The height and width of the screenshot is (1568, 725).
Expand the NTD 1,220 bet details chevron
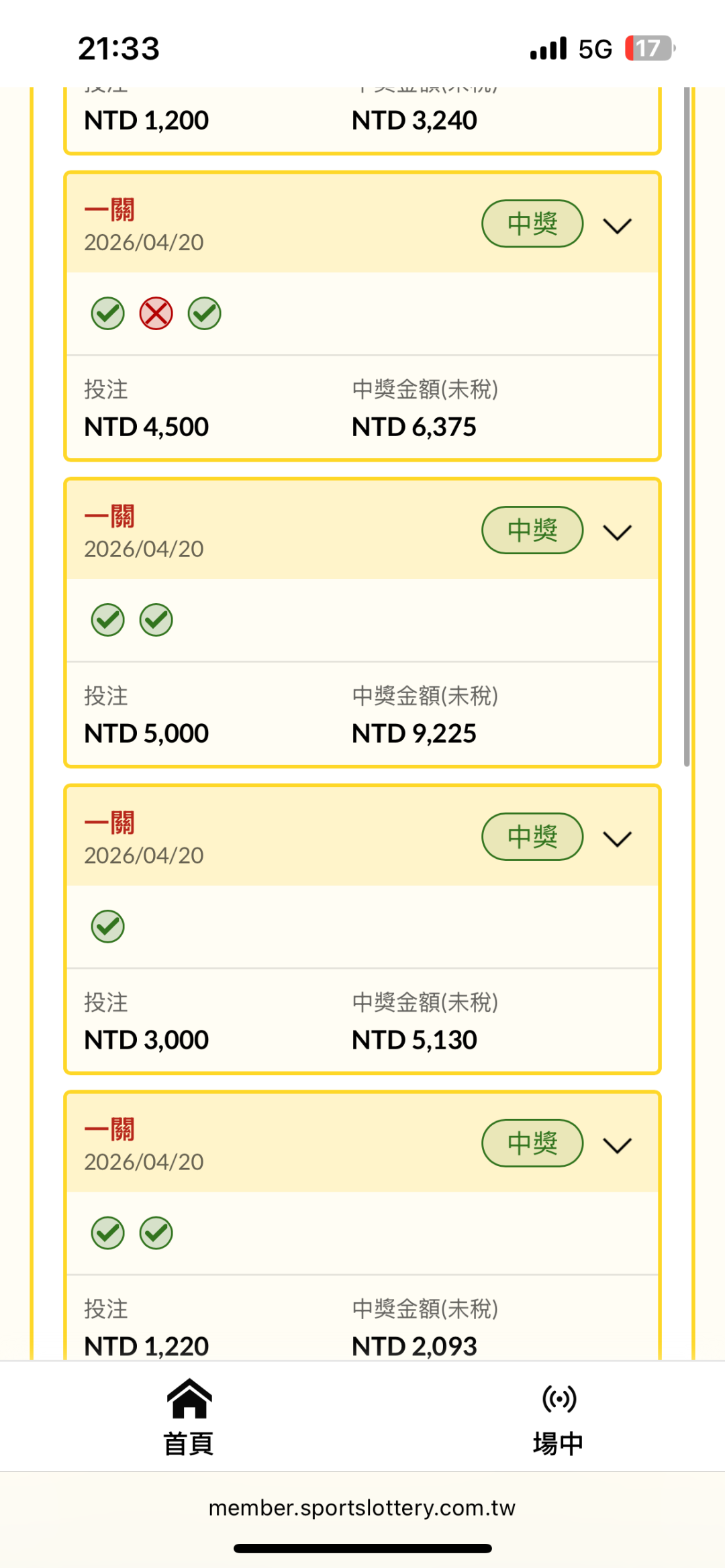pyautogui.click(x=617, y=1145)
